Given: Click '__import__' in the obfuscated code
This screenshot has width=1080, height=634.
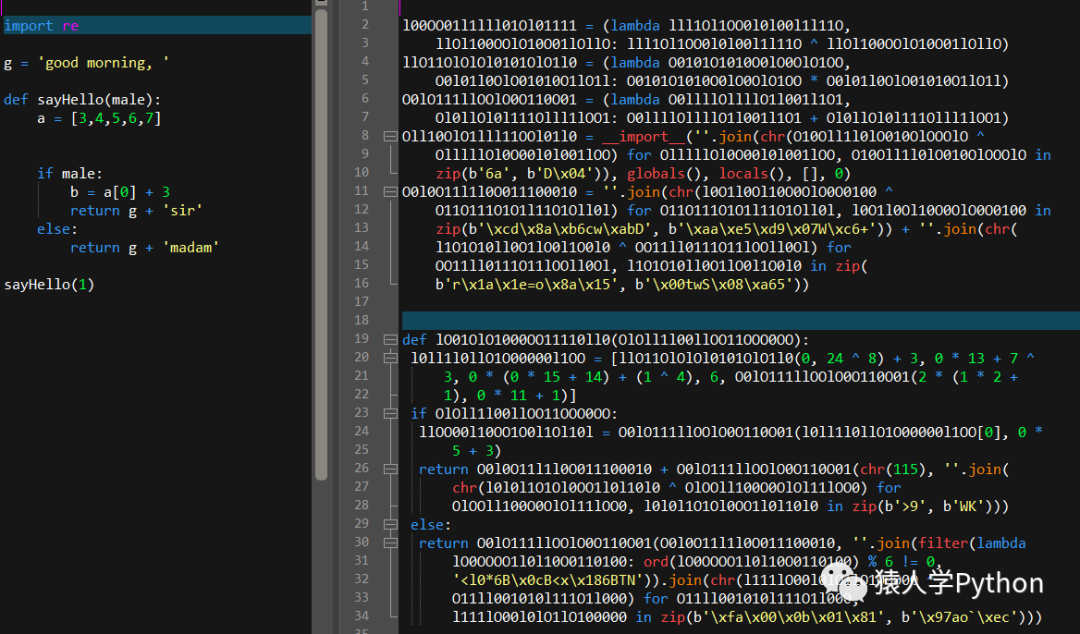Looking at the screenshot, I should point(643,136).
